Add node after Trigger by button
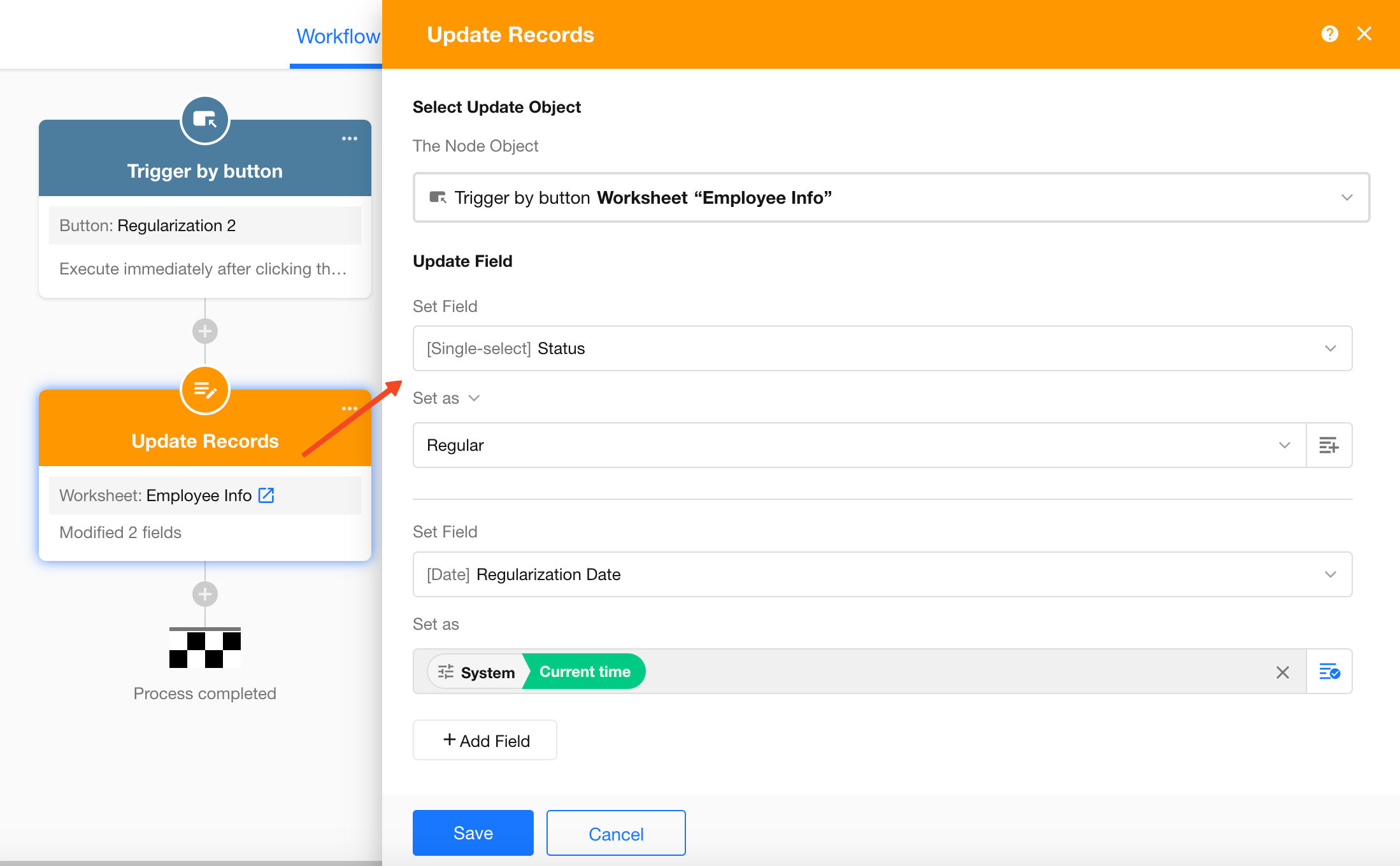 coord(205,331)
